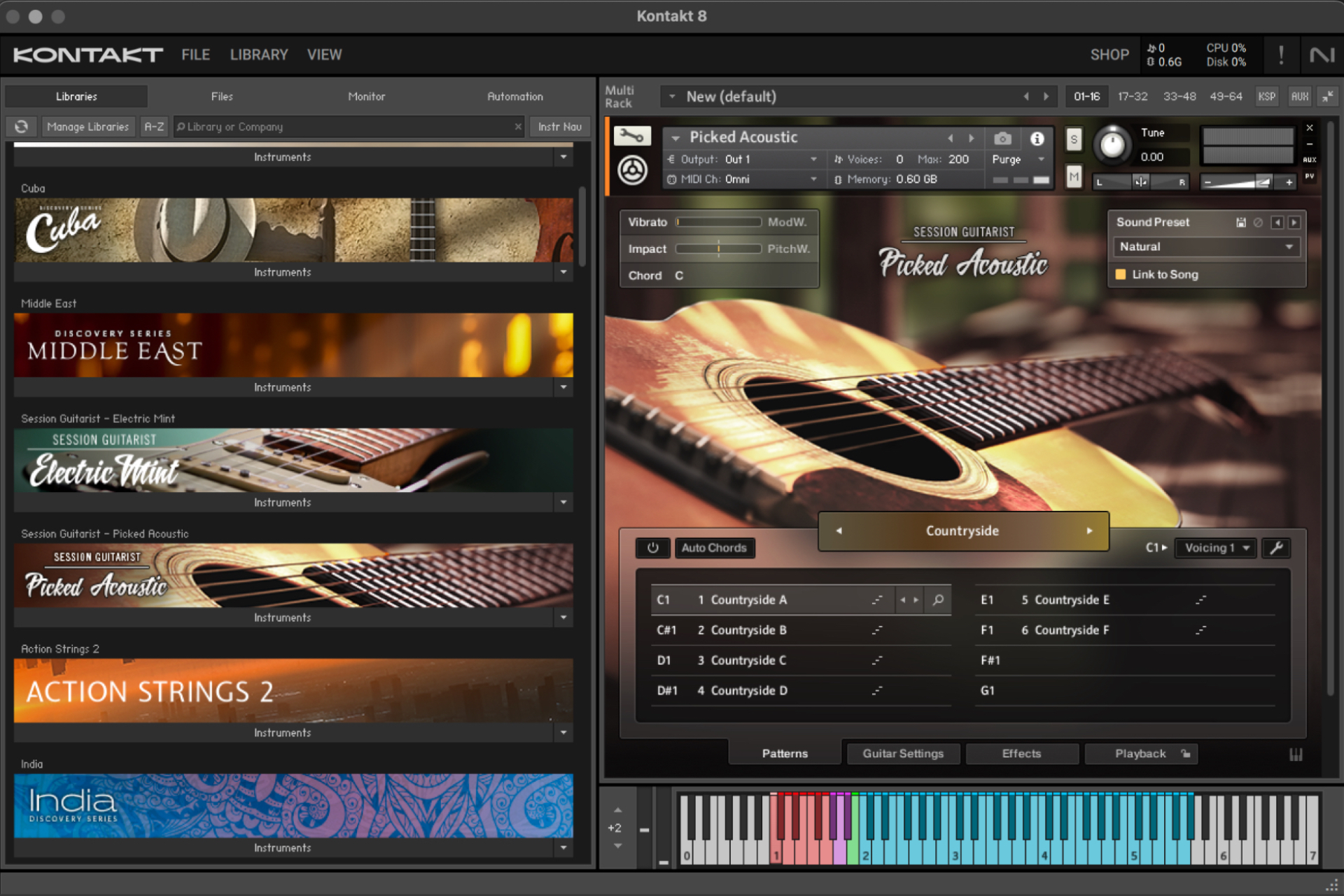Open the LIBRARY menu
The width and height of the screenshot is (1344, 896).
pos(259,55)
